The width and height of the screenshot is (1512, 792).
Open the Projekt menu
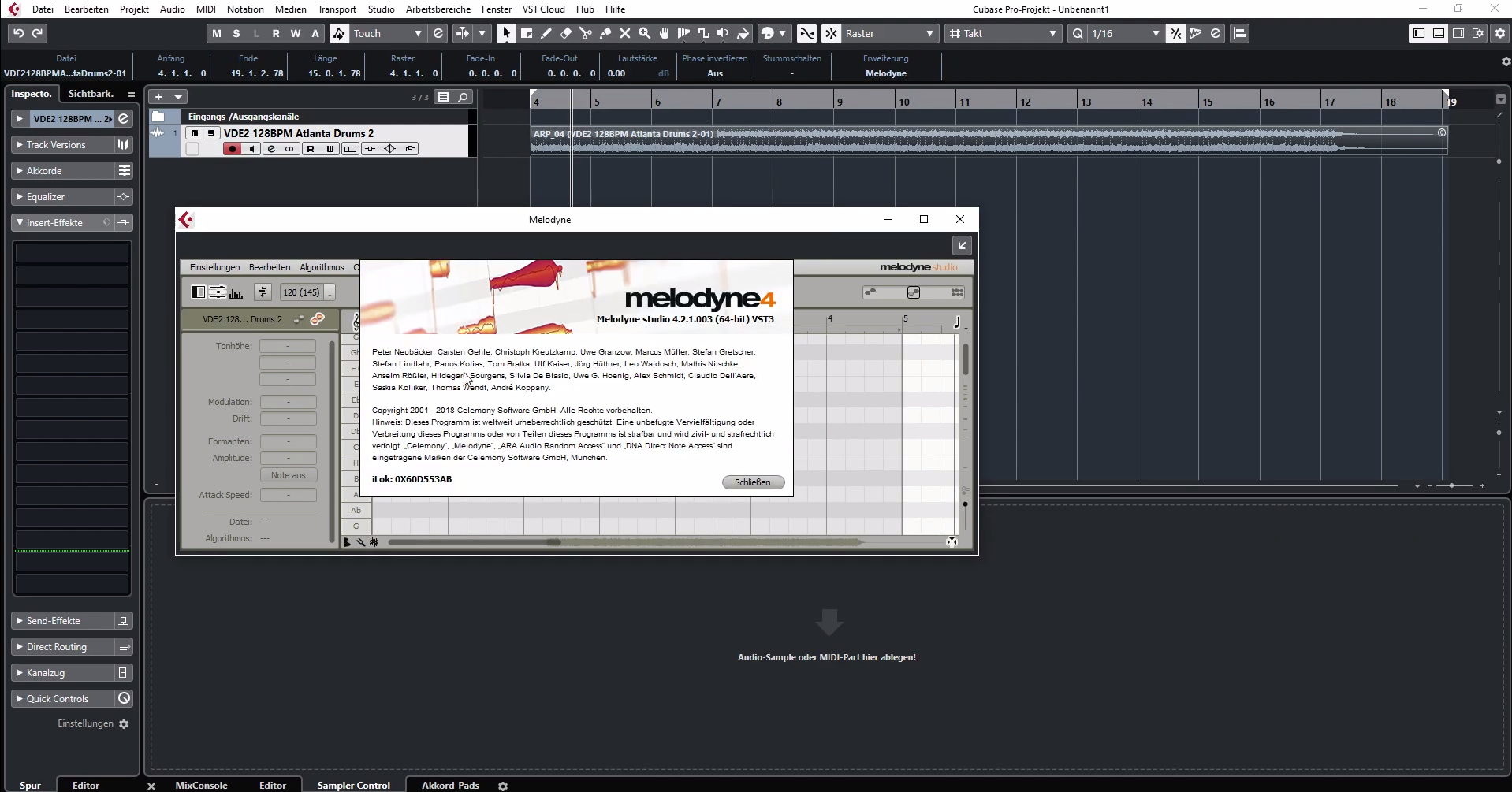point(134,9)
